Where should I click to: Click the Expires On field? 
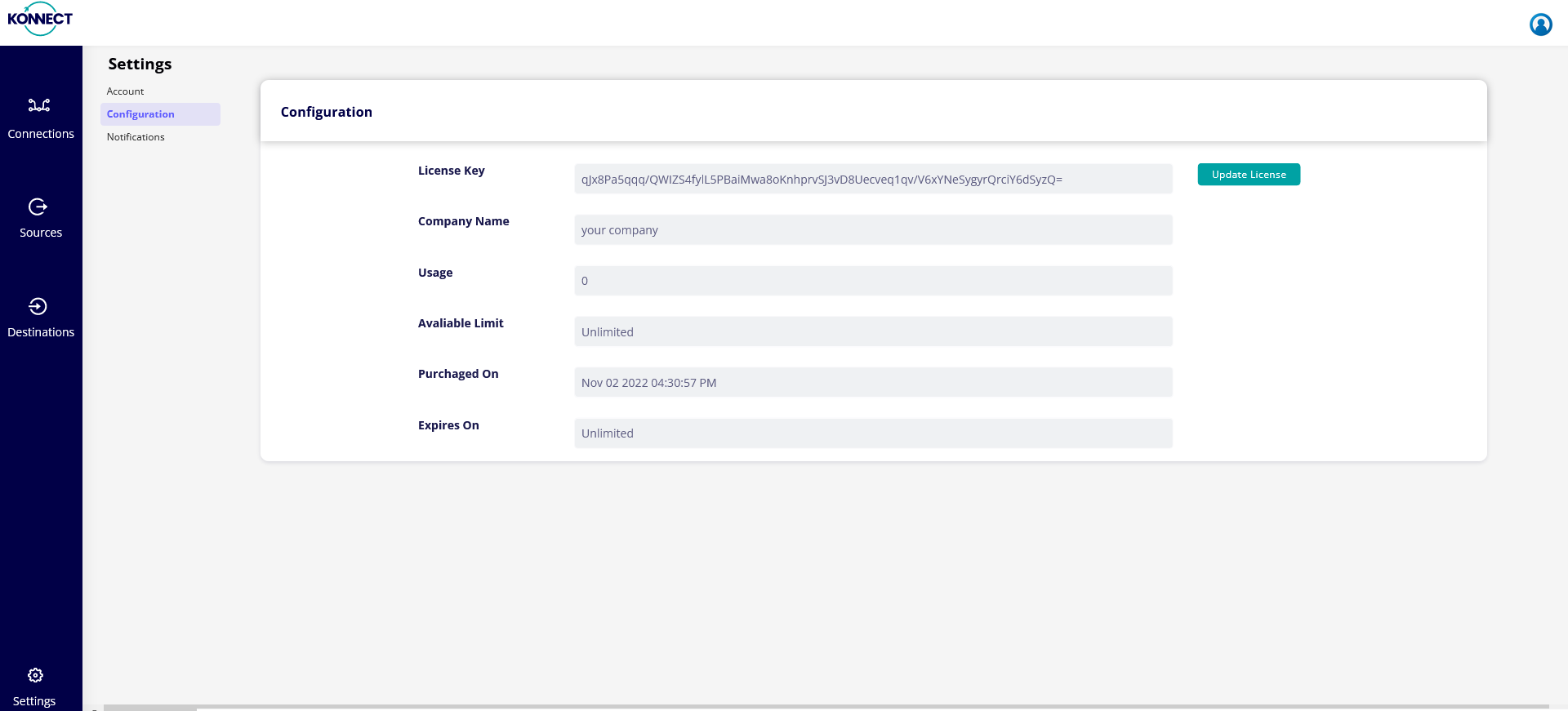872,433
